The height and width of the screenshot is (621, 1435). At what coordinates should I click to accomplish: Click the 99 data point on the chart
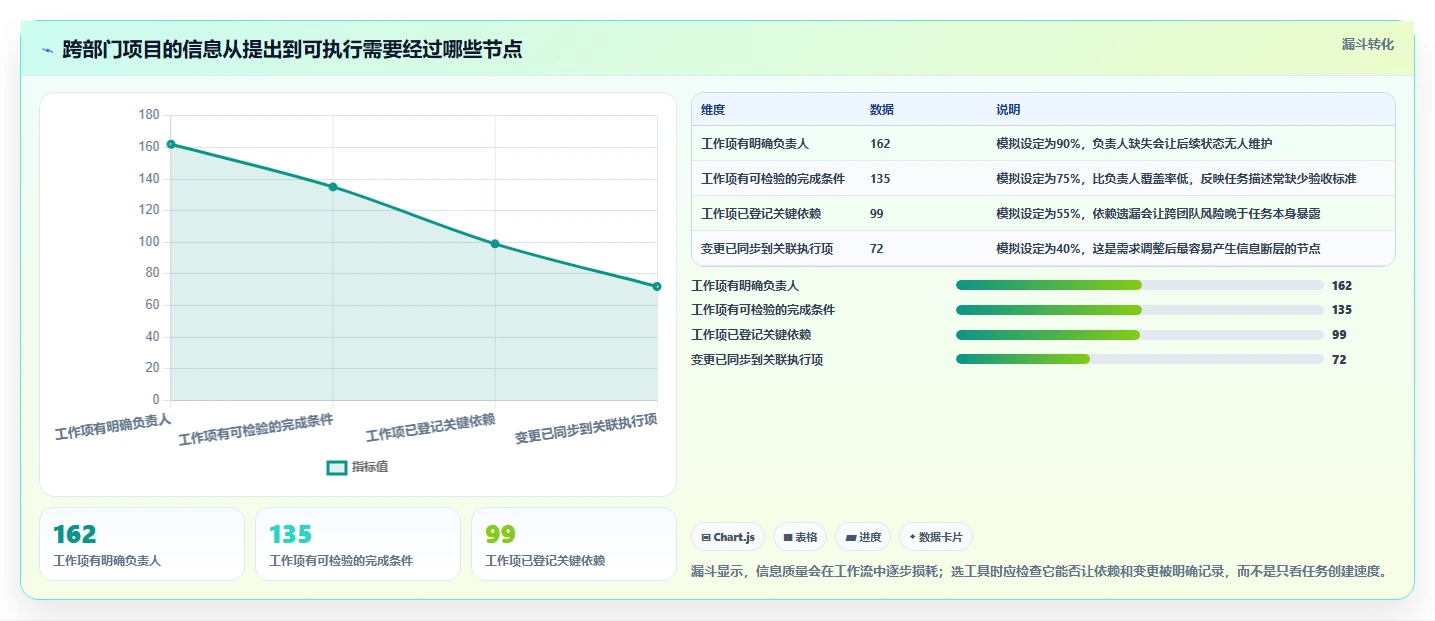pyautogui.click(x=495, y=244)
